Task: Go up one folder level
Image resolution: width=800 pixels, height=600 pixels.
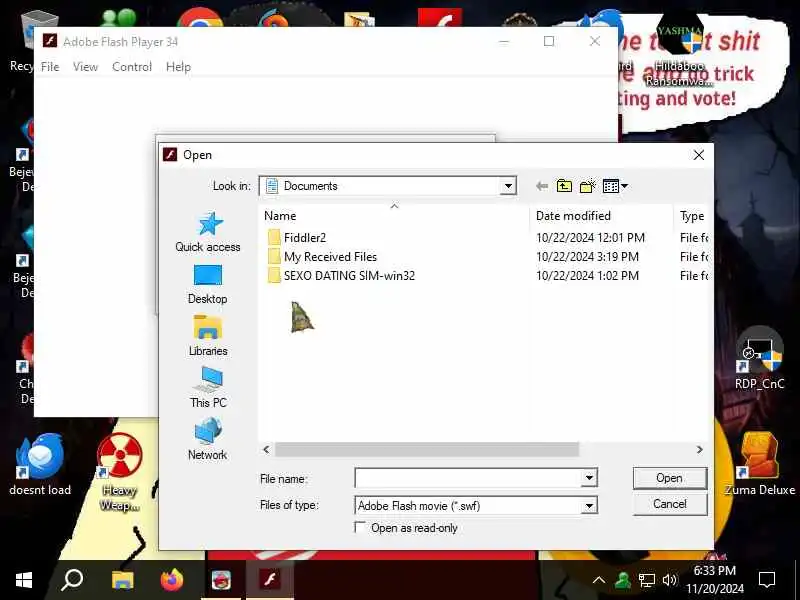Action: click(564, 186)
